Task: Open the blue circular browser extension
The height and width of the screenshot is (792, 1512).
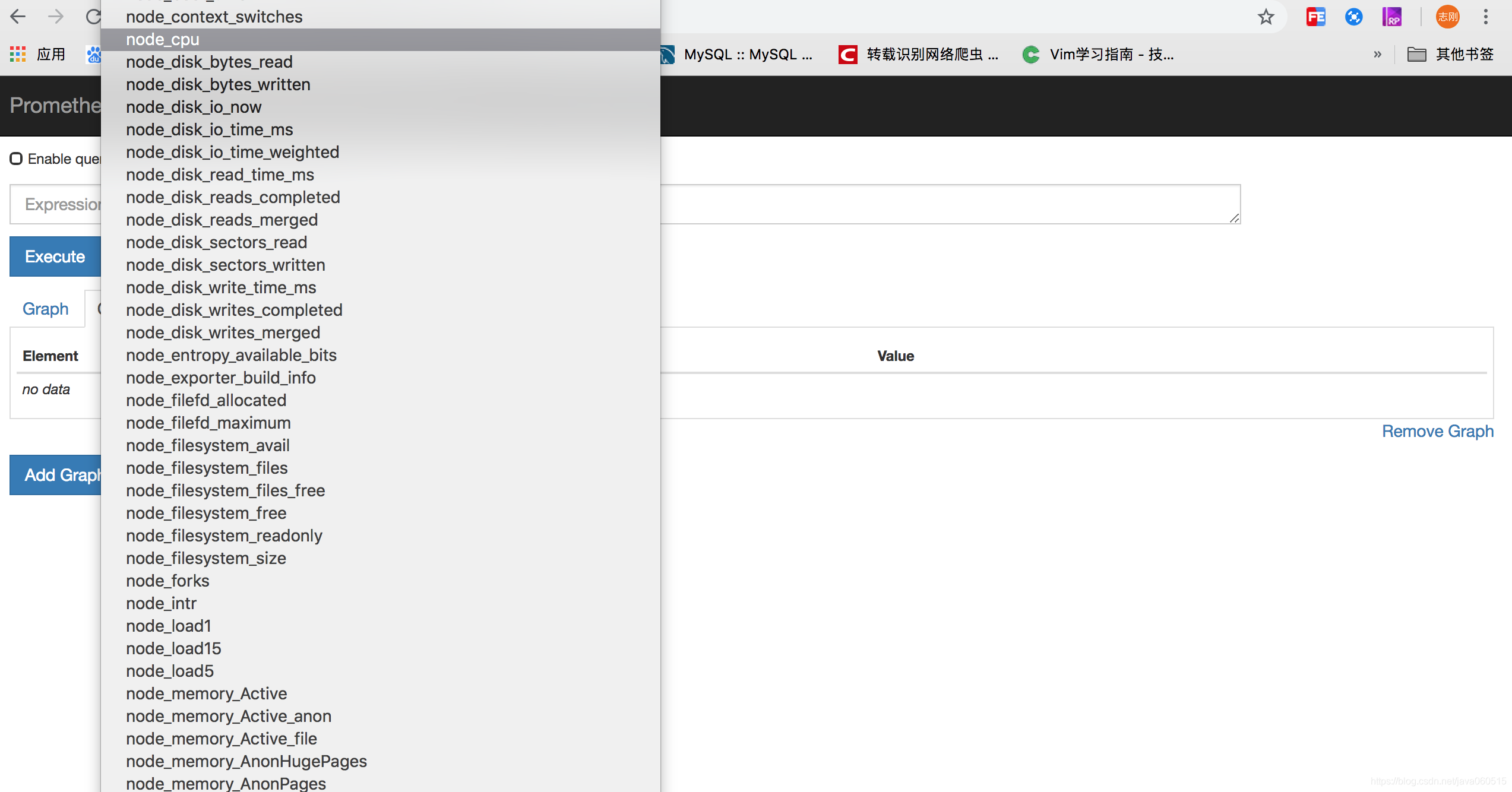Action: tap(1353, 17)
